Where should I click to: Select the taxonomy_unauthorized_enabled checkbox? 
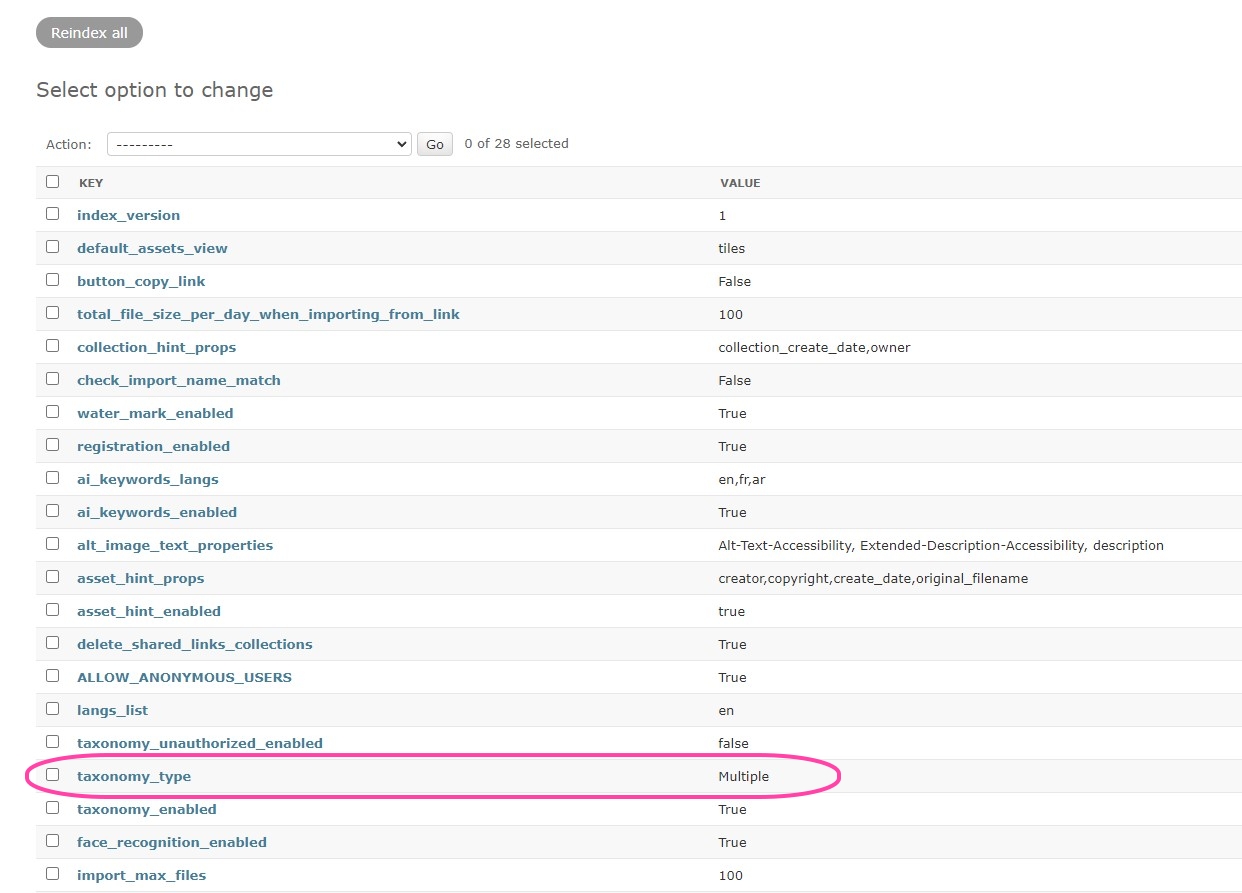click(52, 742)
